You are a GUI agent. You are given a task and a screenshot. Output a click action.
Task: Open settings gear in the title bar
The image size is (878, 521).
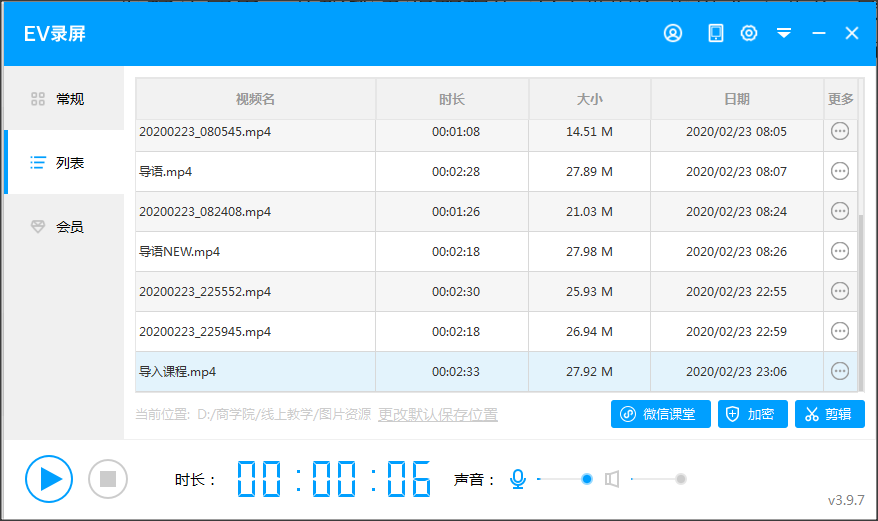(x=749, y=34)
